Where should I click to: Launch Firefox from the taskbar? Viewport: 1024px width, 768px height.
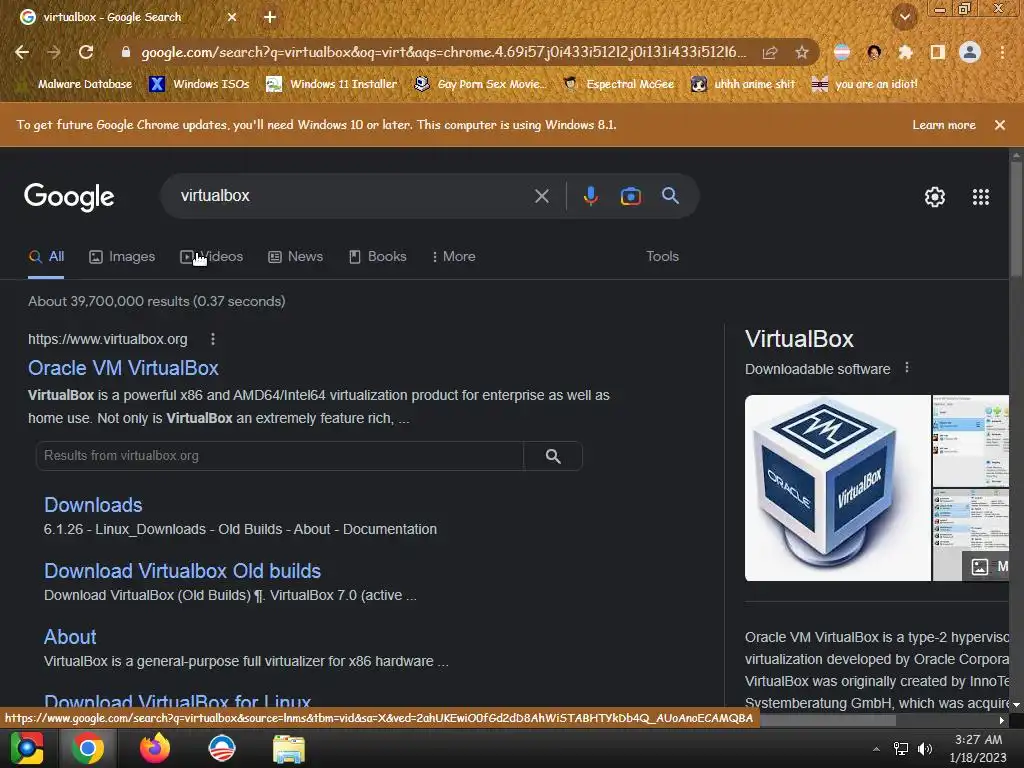tap(155, 748)
